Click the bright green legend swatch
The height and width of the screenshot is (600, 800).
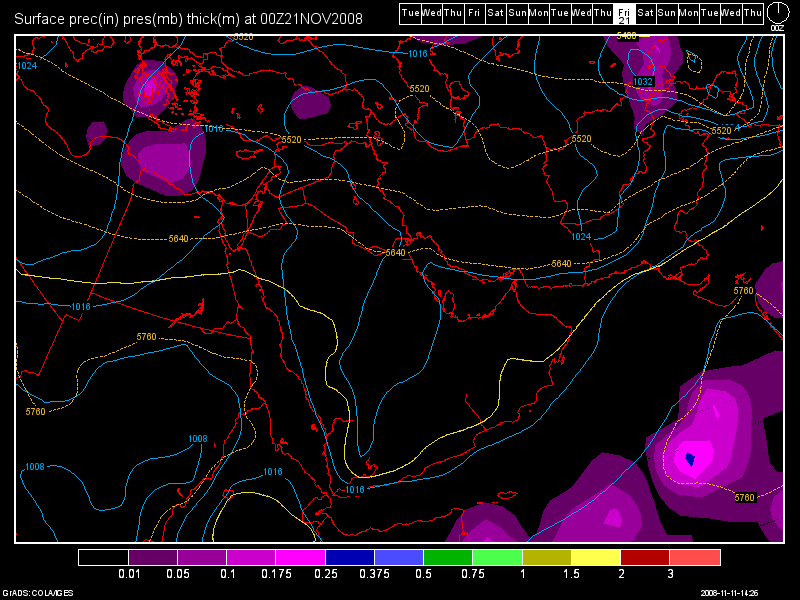coord(497,557)
